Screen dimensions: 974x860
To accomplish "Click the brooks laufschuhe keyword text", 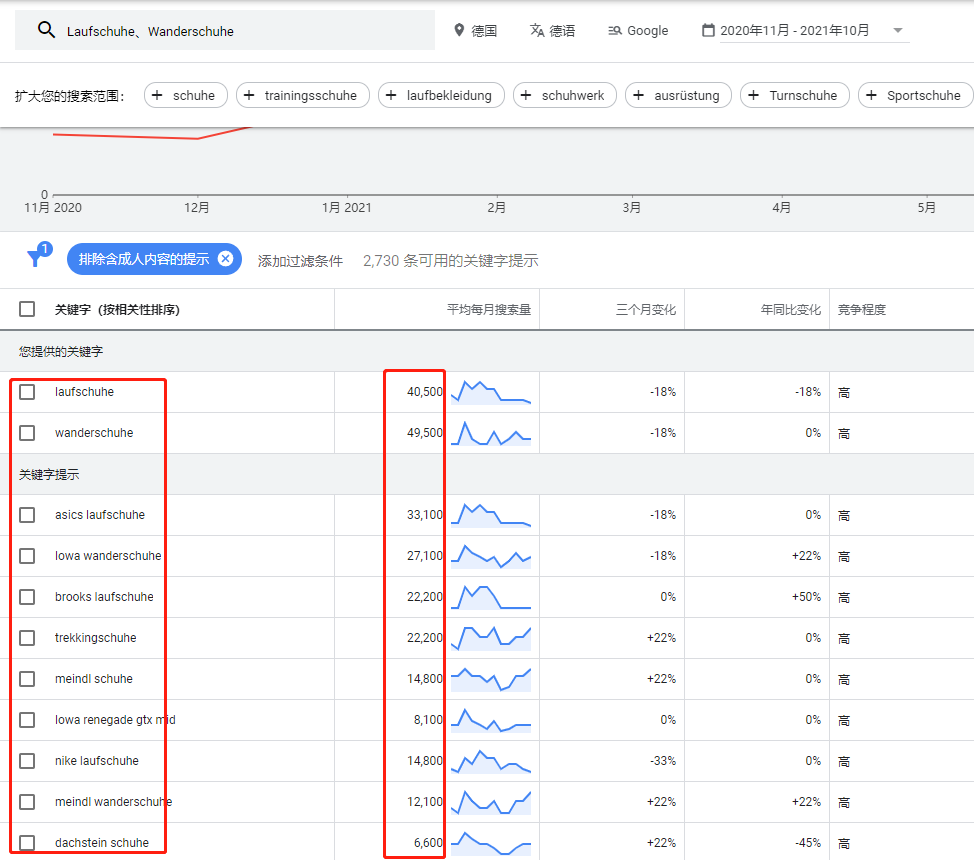I will tap(104, 597).
